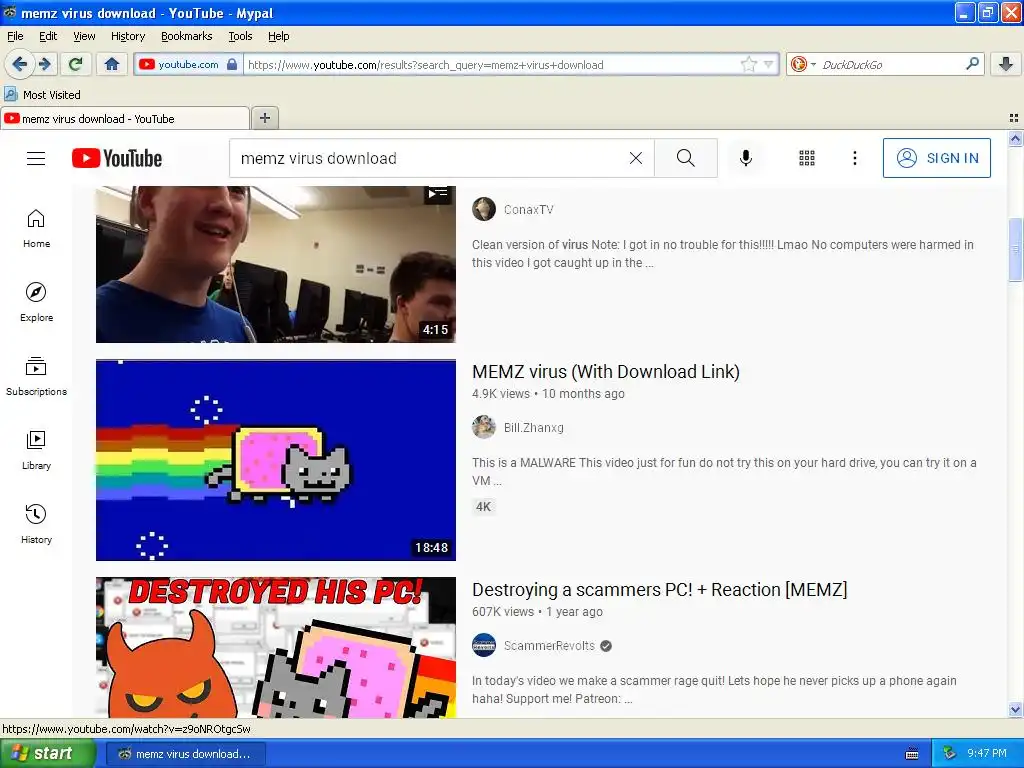Click the 9:47 PM system clock
The width and height of the screenshot is (1024, 768).
[x=986, y=753]
